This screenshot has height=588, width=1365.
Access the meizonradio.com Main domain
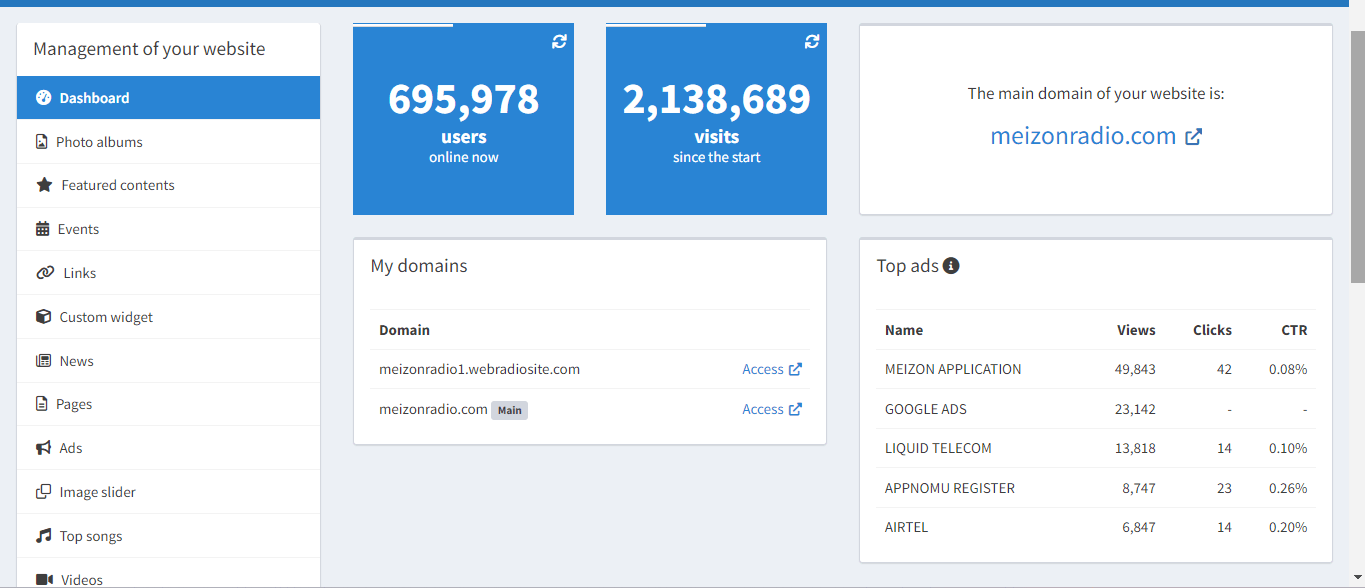pos(771,409)
